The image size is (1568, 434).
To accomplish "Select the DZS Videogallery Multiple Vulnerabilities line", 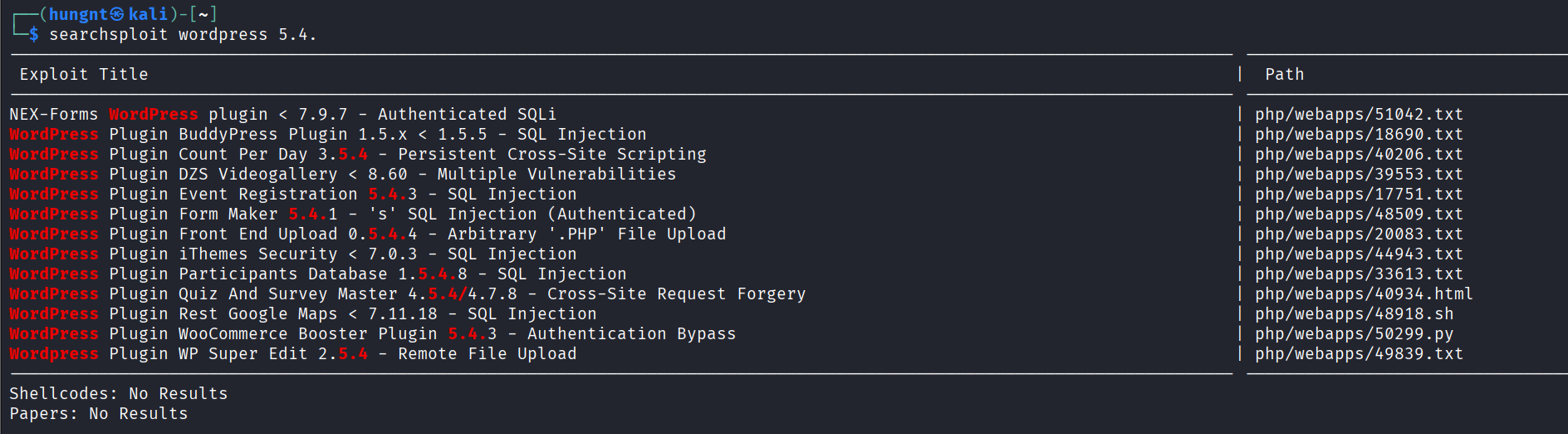I will (x=342, y=174).
